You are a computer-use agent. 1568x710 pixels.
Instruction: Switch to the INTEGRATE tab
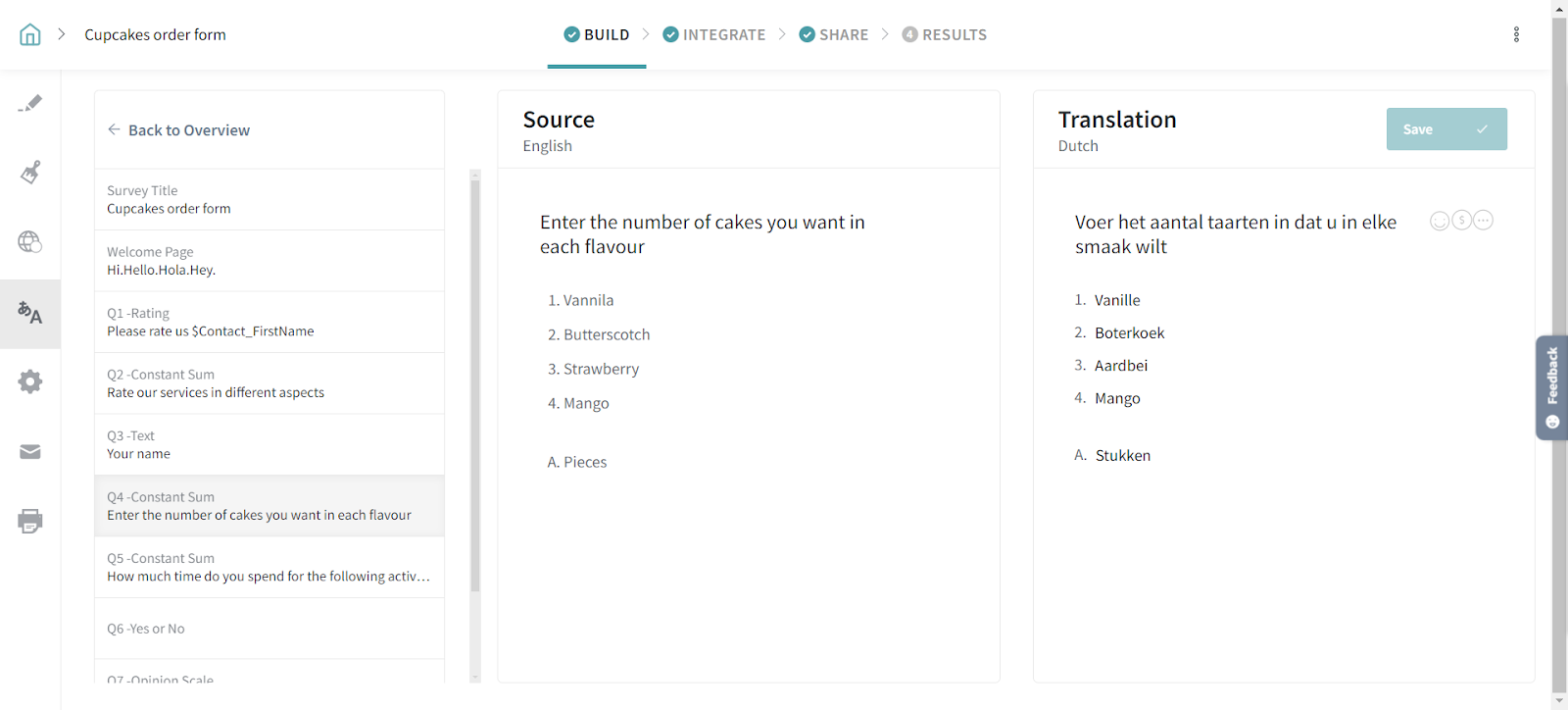(x=714, y=35)
